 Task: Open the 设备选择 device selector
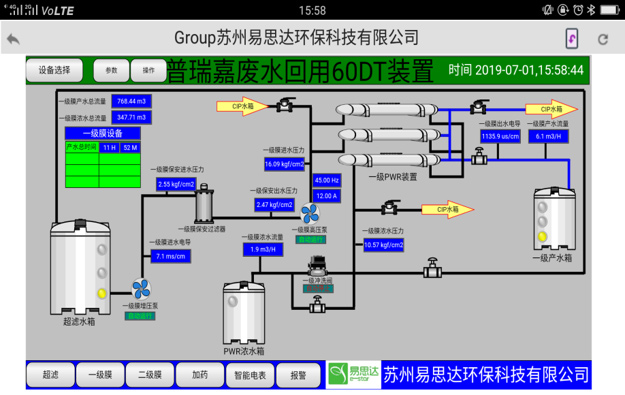[55, 70]
